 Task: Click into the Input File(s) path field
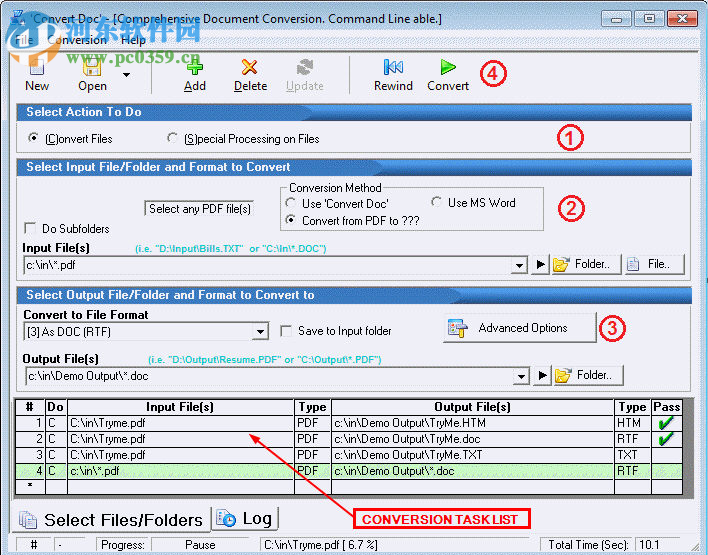pyautogui.click(x=267, y=265)
